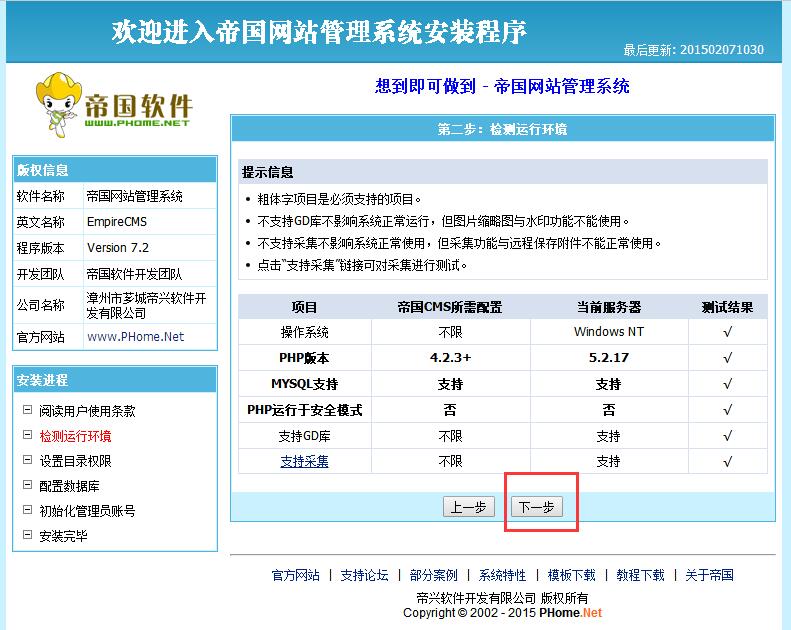Click the 项目 column header

click(x=304, y=307)
